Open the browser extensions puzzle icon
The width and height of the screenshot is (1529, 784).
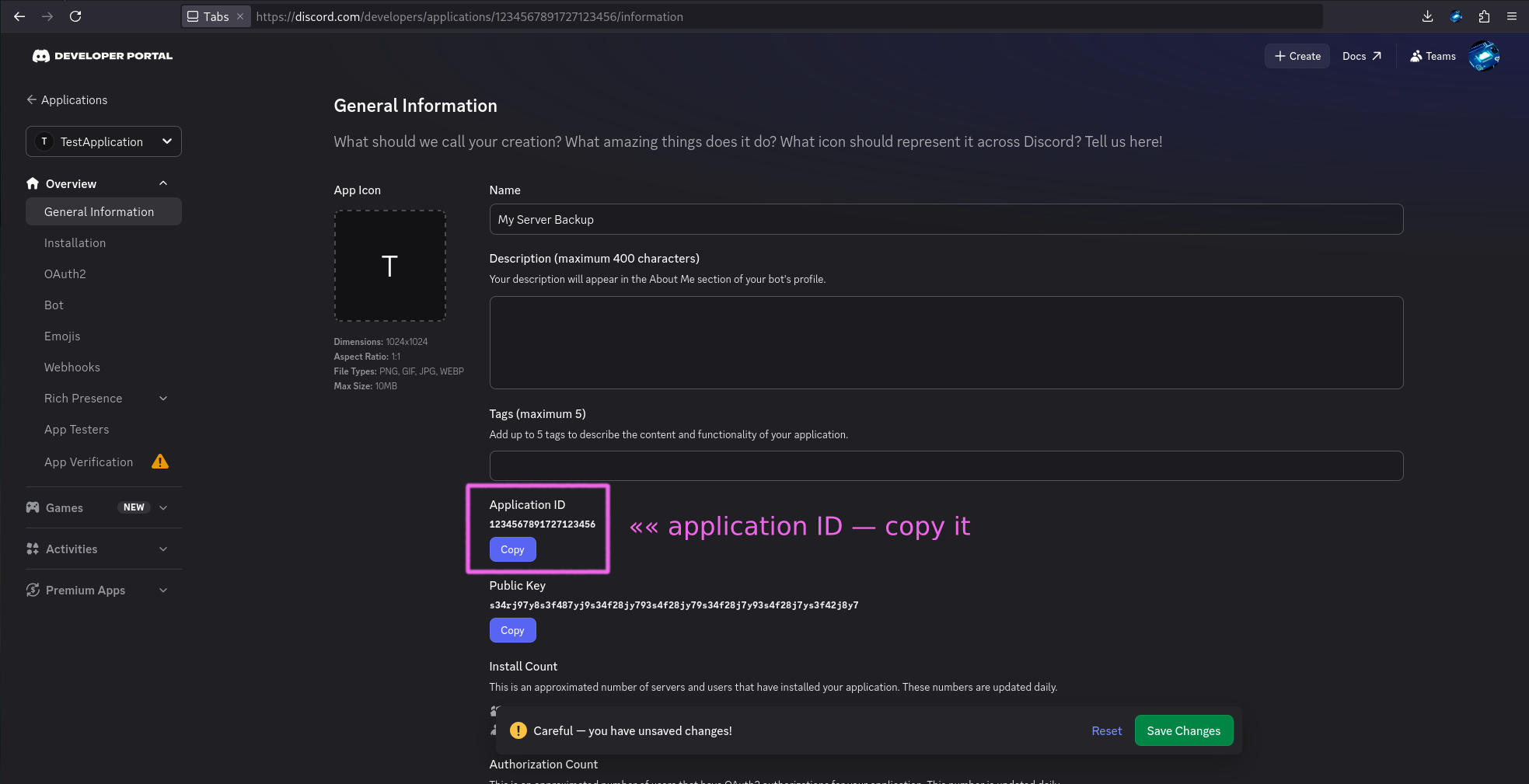point(1484,16)
